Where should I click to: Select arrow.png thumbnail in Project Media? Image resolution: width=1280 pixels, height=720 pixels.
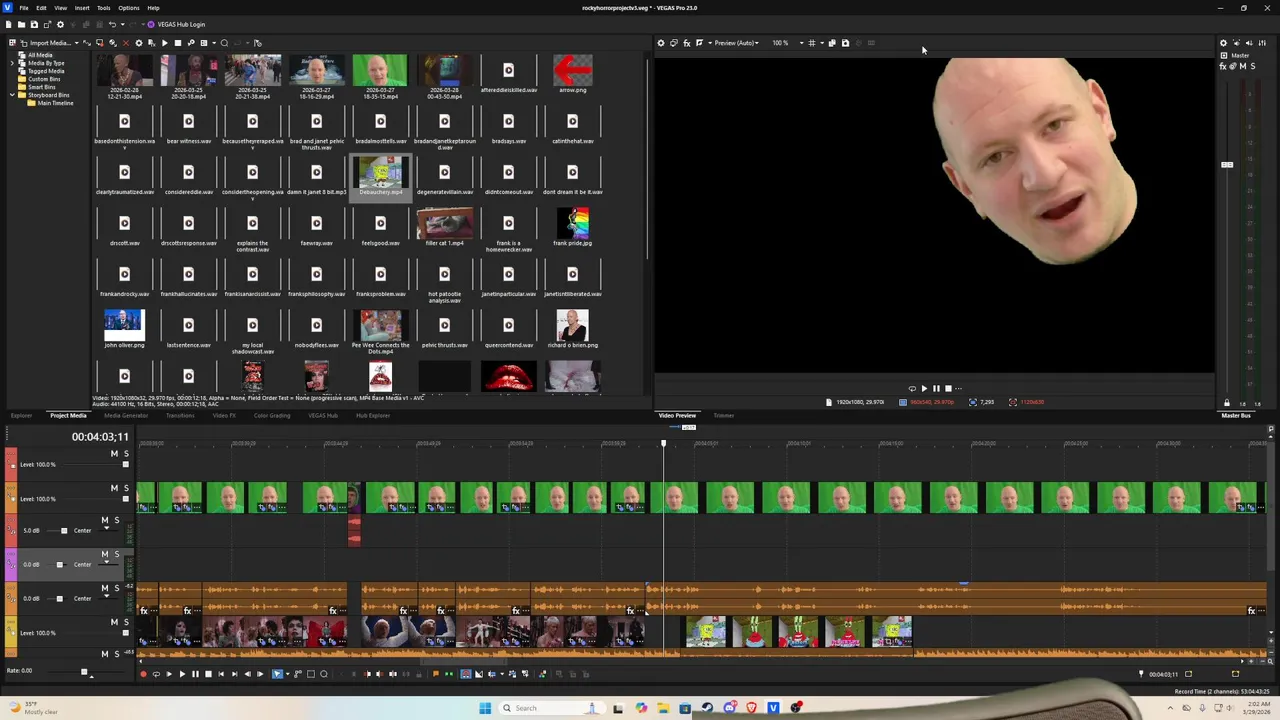(x=572, y=70)
